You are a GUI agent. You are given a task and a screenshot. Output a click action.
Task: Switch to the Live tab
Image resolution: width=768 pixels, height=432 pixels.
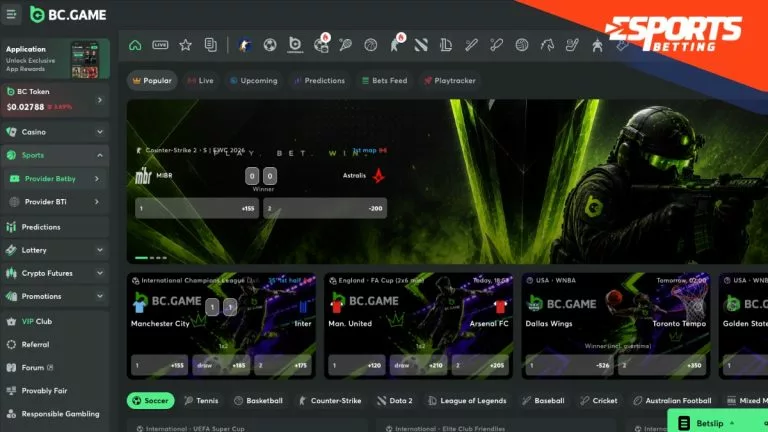pyautogui.click(x=201, y=80)
